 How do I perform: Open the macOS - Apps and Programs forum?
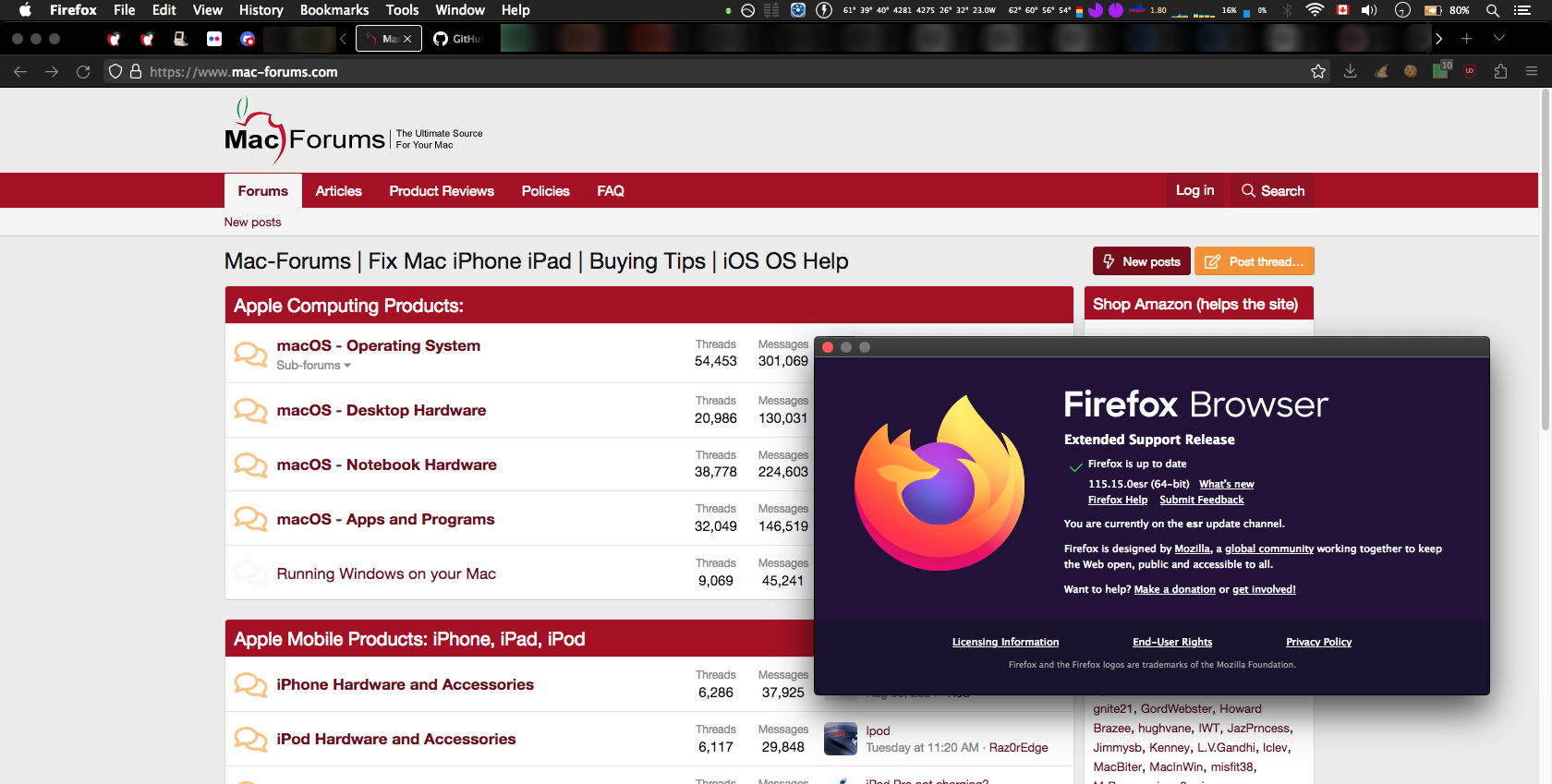tap(386, 519)
